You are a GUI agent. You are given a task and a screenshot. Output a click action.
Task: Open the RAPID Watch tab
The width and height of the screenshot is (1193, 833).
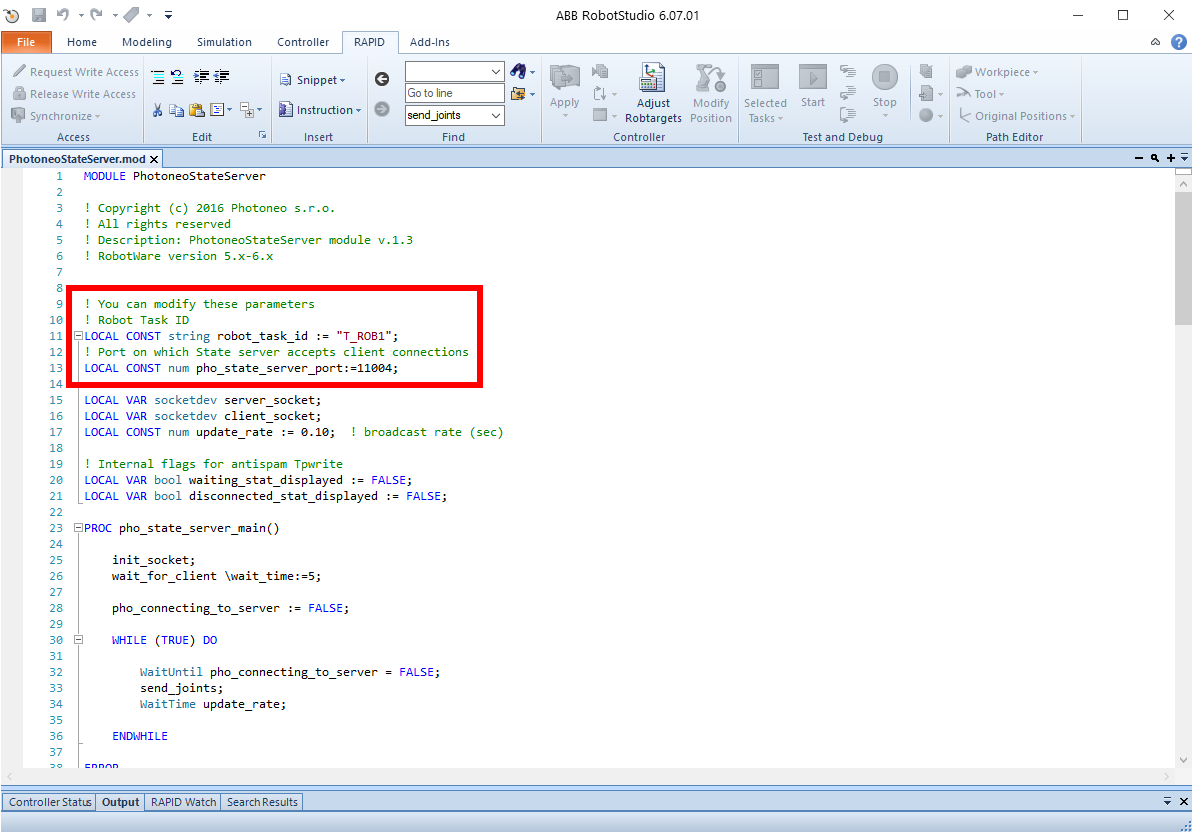(183, 802)
